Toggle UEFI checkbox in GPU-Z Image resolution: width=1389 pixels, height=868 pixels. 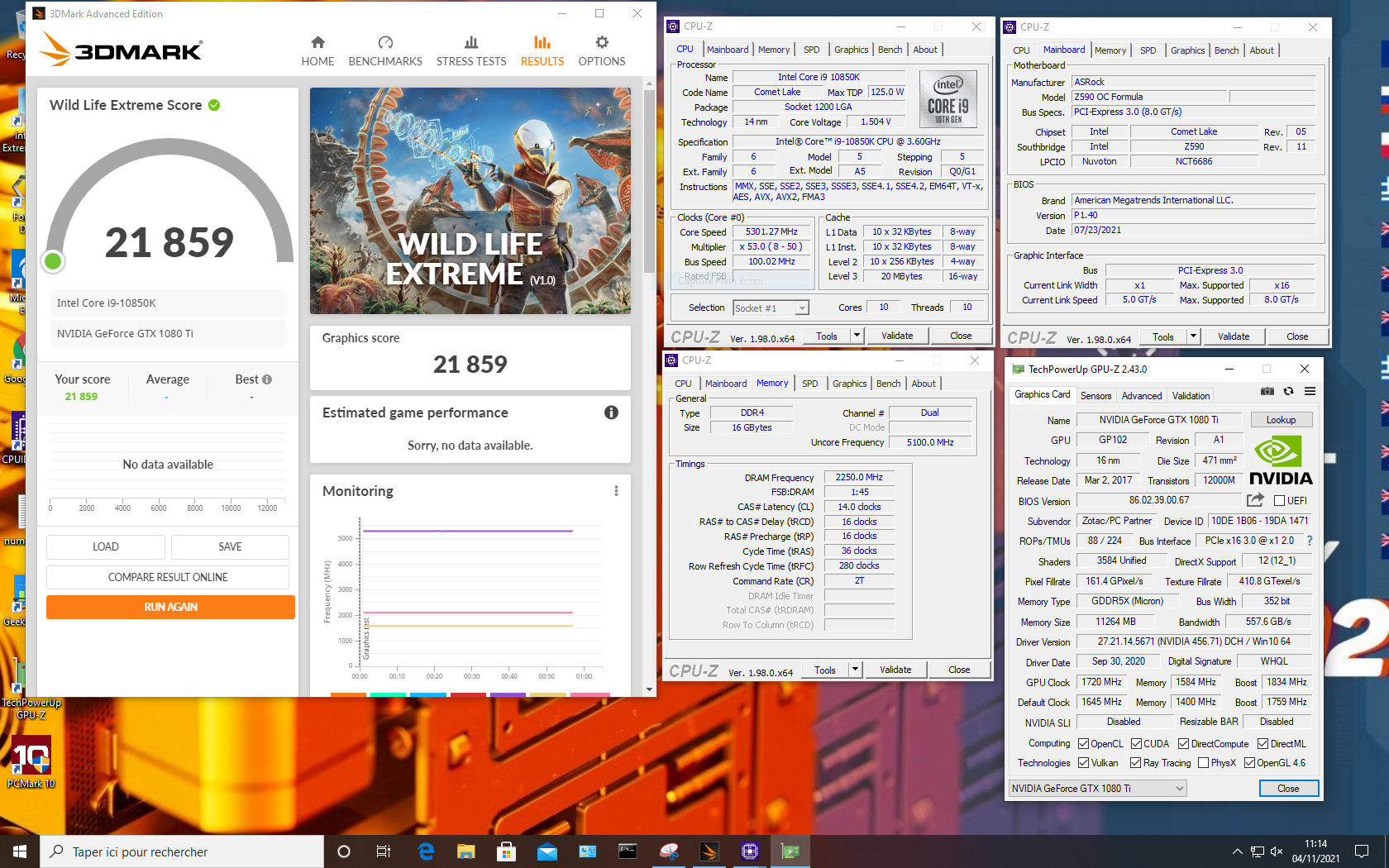1279,501
